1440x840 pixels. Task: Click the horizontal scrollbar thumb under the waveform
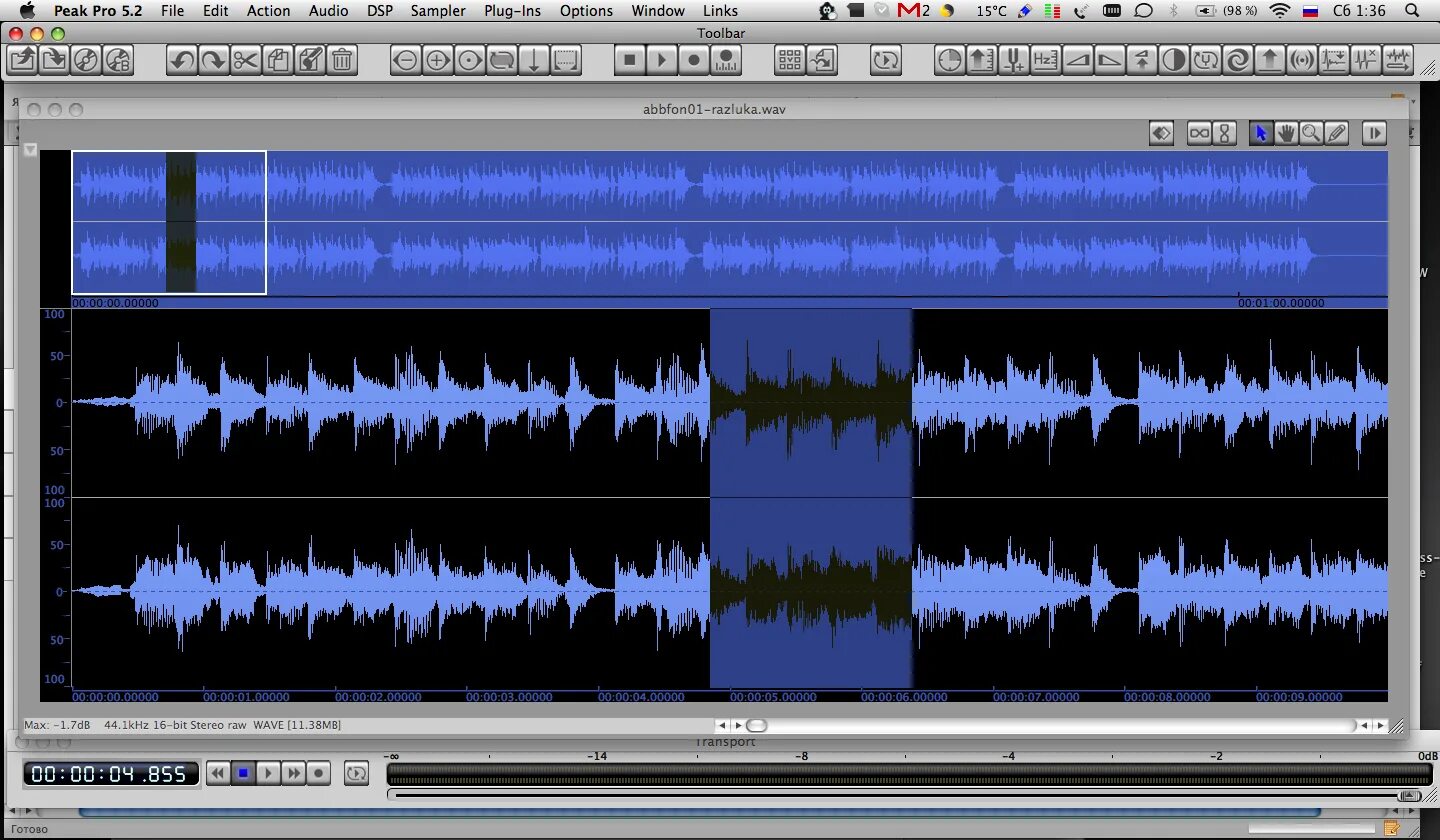click(757, 725)
